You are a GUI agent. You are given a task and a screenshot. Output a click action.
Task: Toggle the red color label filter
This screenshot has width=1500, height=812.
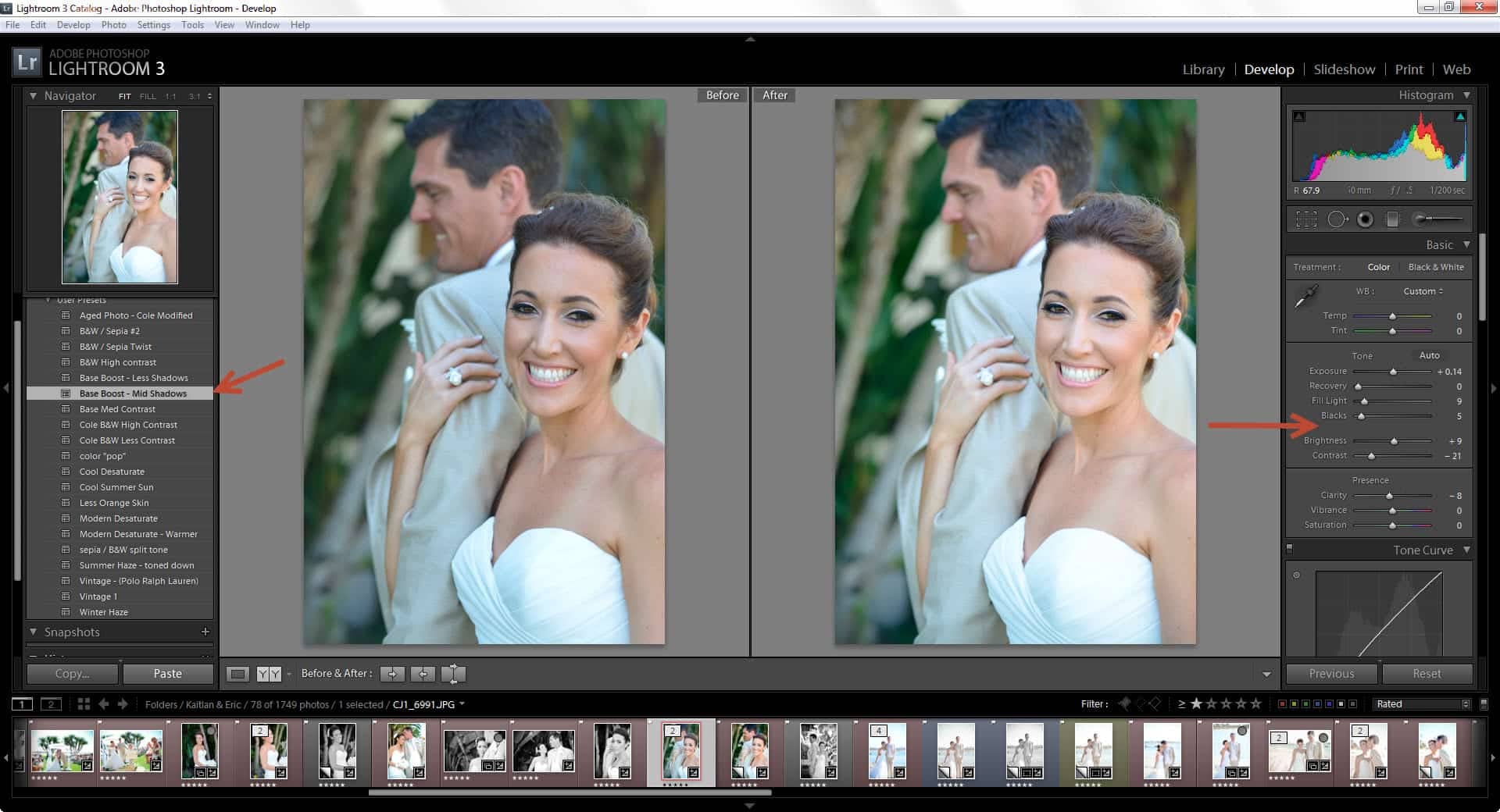(1282, 704)
